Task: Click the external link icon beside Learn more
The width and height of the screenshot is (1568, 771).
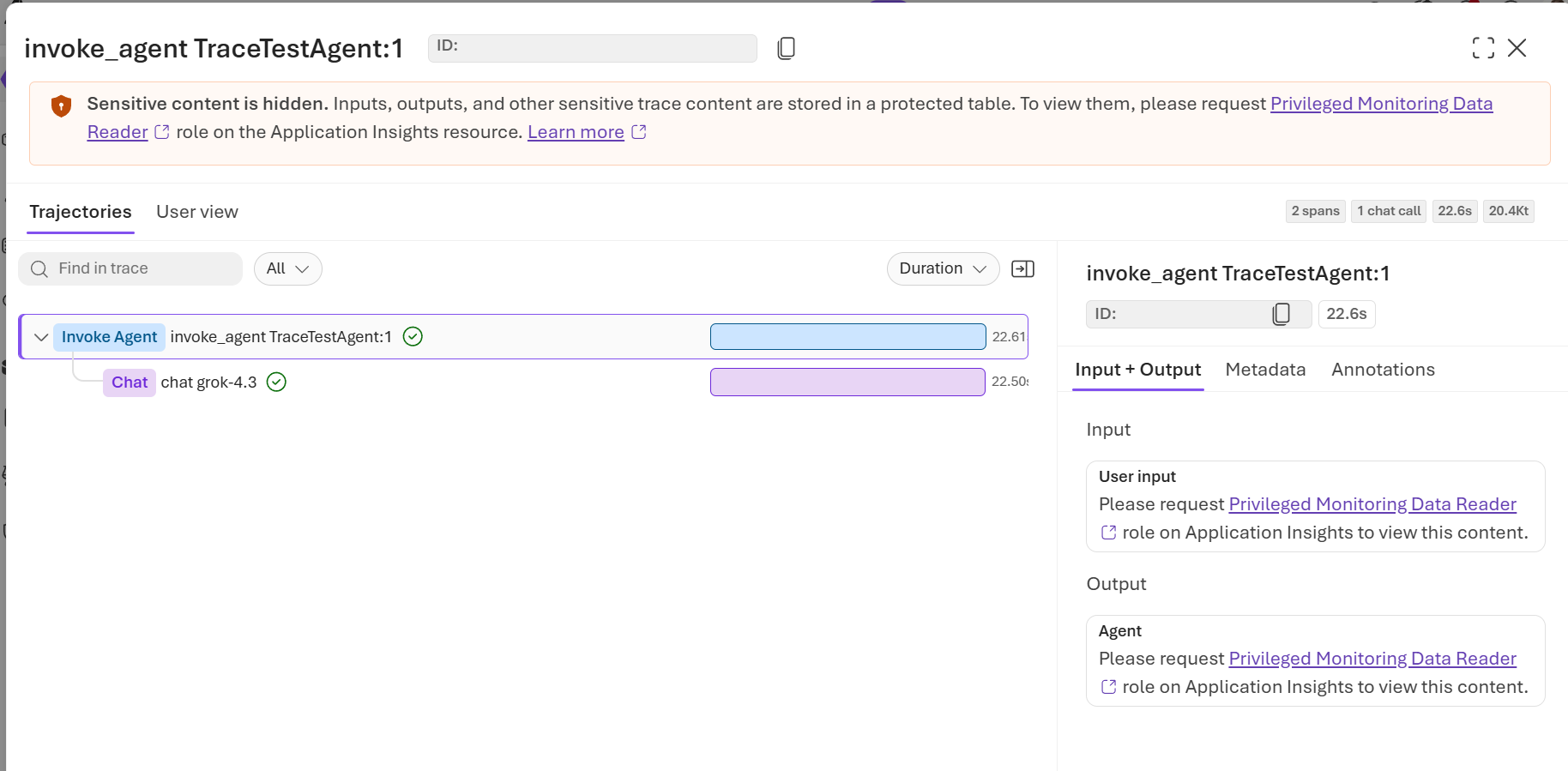Action: coord(639,132)
